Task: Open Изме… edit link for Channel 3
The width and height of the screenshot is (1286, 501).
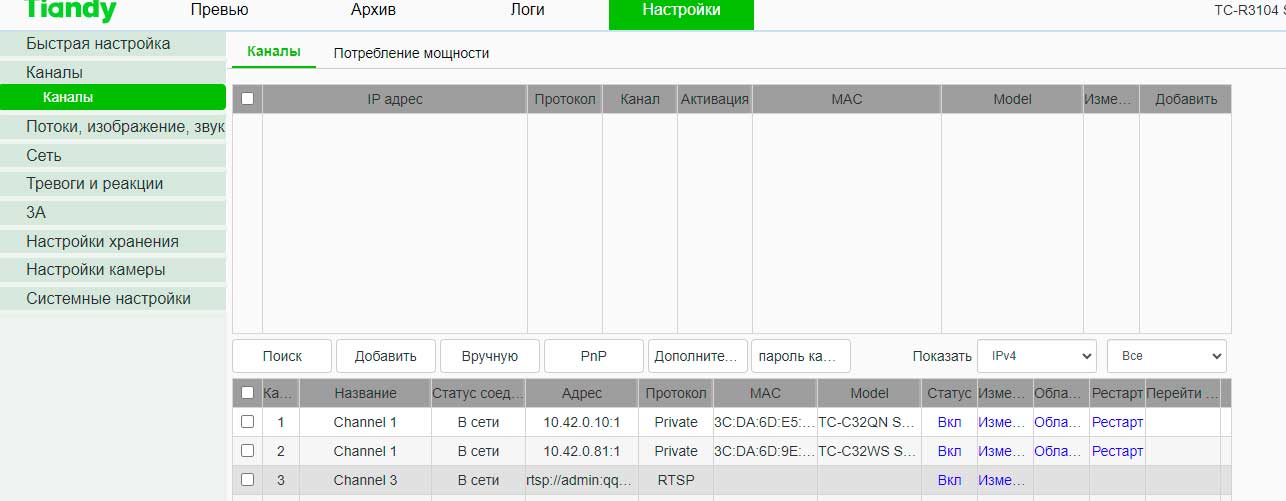Action: tap(1002, 480)
